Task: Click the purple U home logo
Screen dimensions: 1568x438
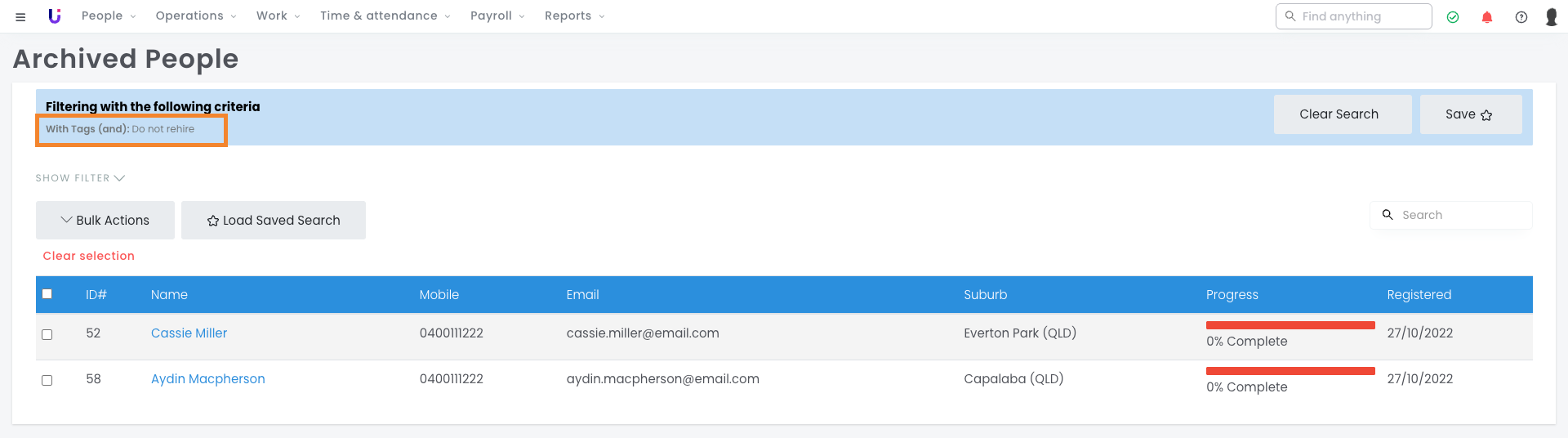Action: [55, 16]
